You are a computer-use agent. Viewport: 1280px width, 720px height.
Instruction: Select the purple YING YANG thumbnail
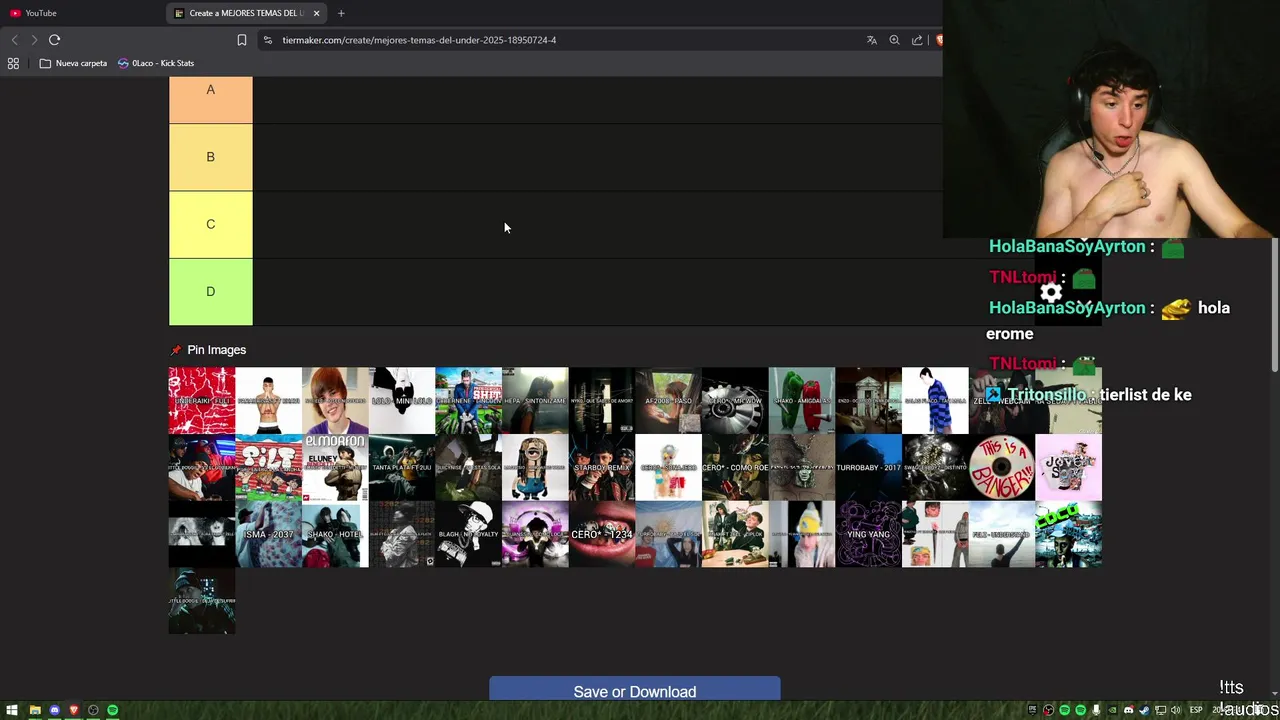pos(868,534)
